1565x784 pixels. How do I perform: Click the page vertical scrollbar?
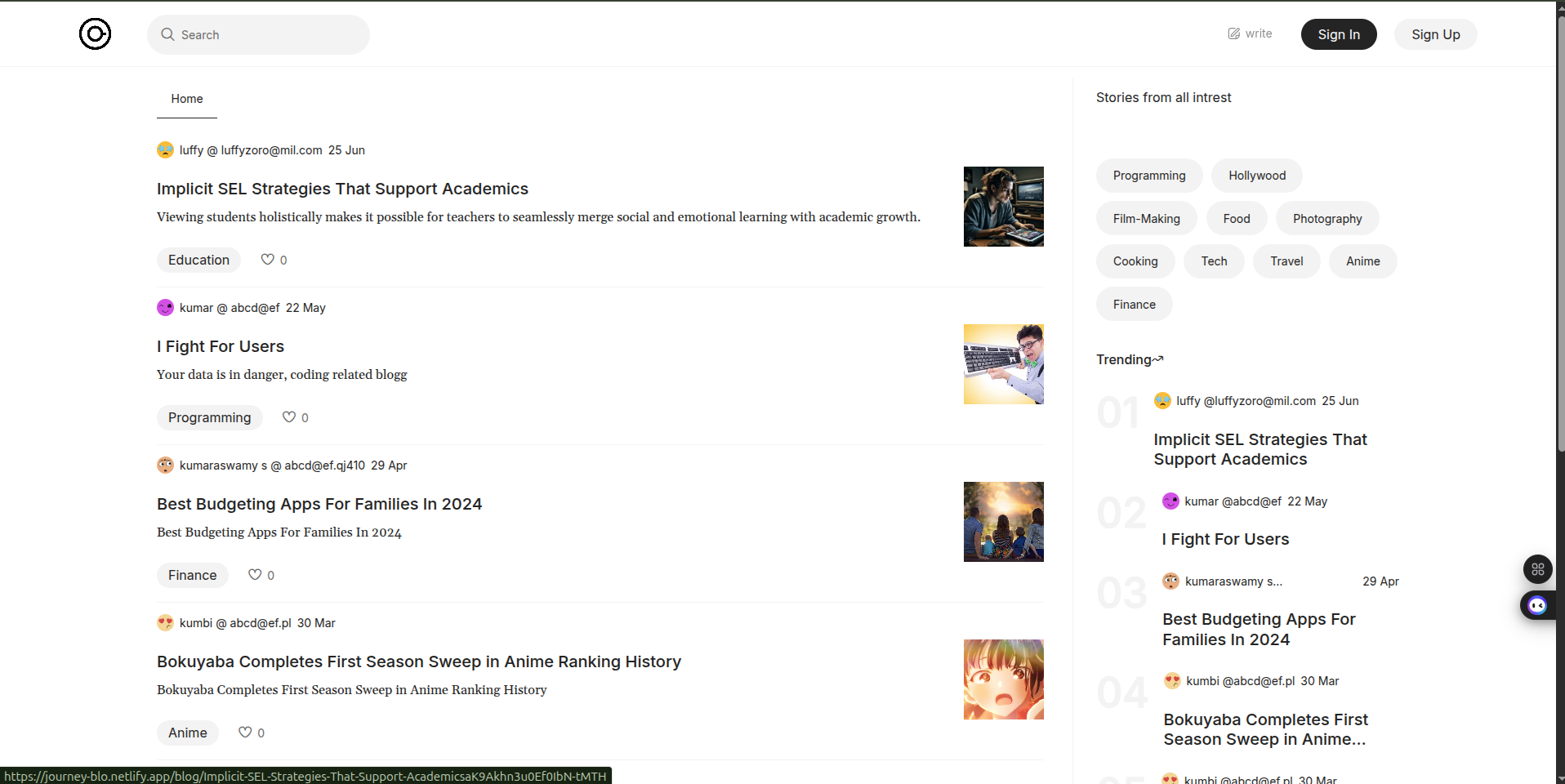click(1560, 245)
